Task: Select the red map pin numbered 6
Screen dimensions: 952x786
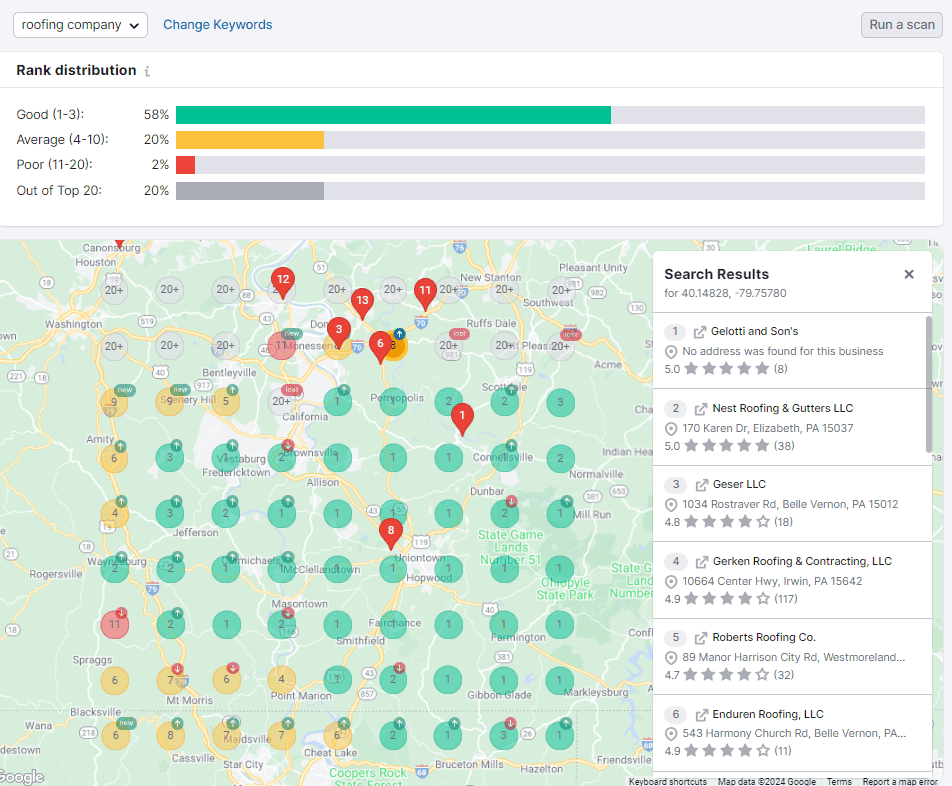Action: click(380, 347)
